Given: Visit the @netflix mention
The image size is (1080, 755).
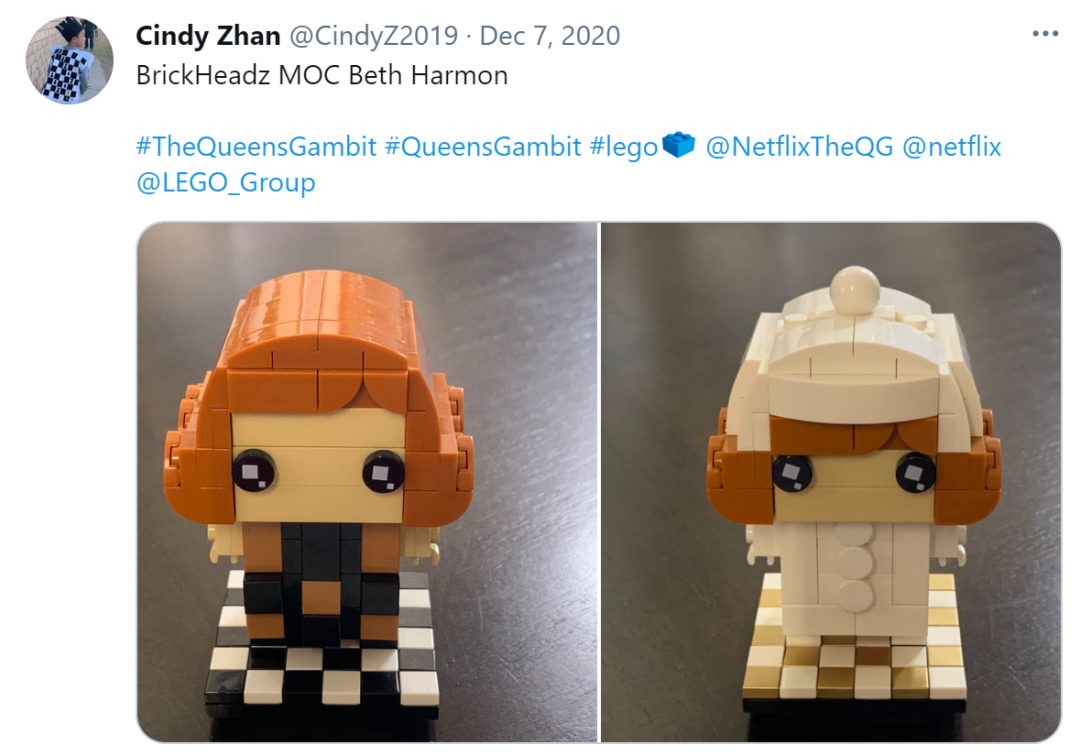Looking at the screenshot, I should [x=951, y=147].
